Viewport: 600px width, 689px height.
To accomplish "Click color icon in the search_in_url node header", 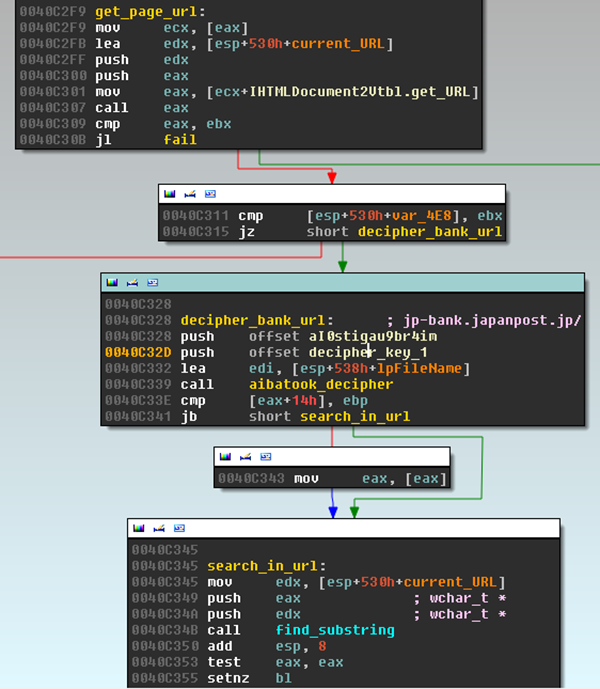I will pos(138,528).
